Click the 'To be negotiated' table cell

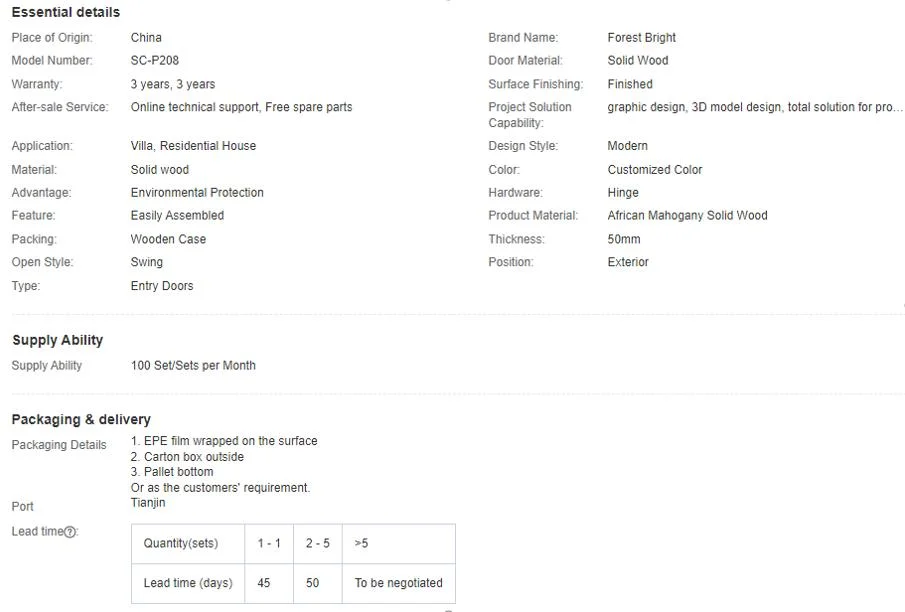[x=399, y=583]
